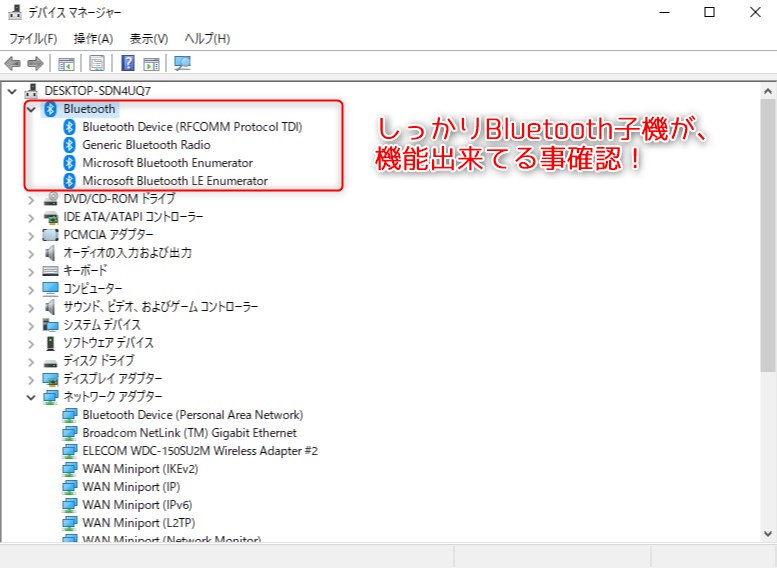Expand the ディスク ドライブ category

pos(31,362)
